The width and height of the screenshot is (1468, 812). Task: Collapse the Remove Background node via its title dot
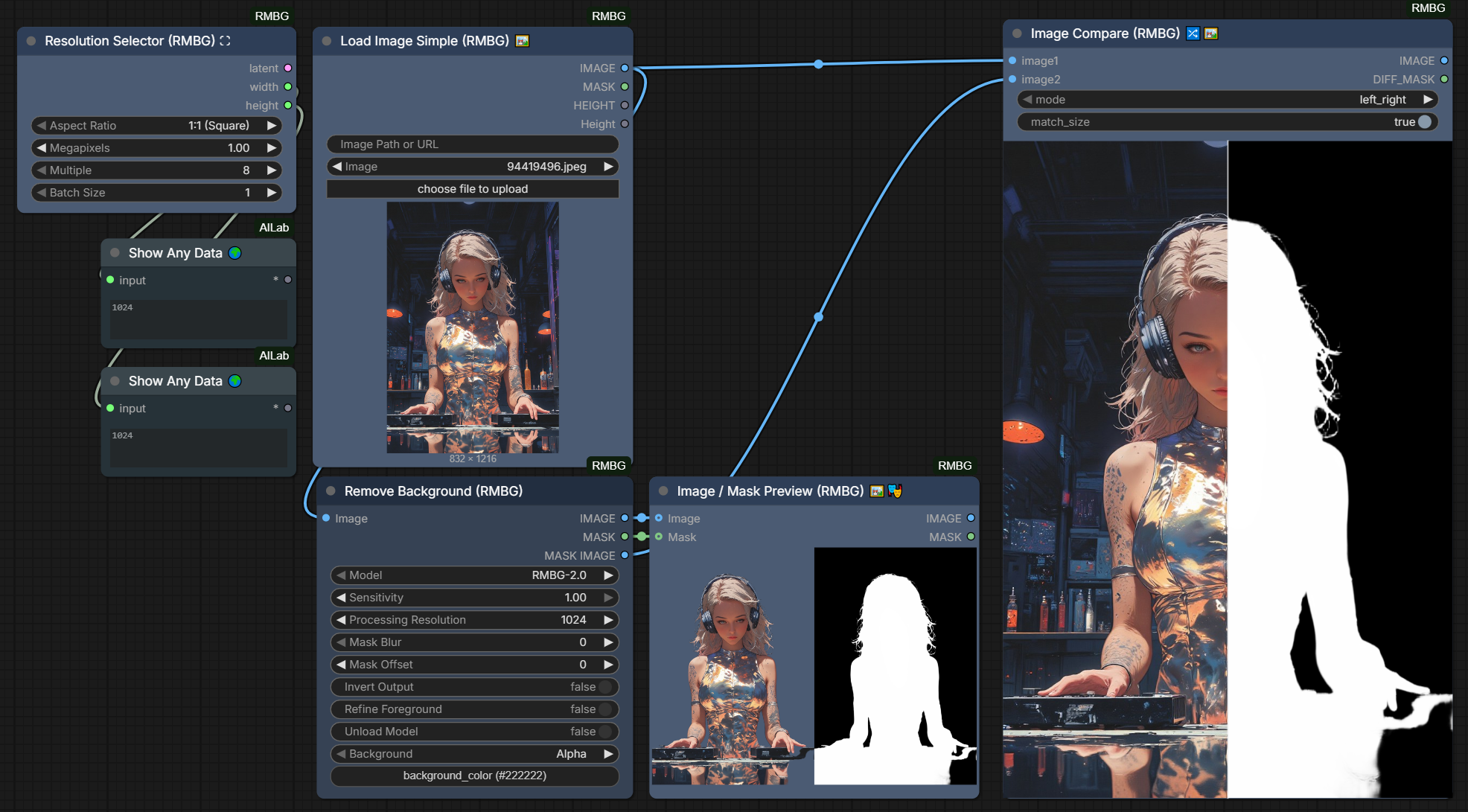point(331,491)
